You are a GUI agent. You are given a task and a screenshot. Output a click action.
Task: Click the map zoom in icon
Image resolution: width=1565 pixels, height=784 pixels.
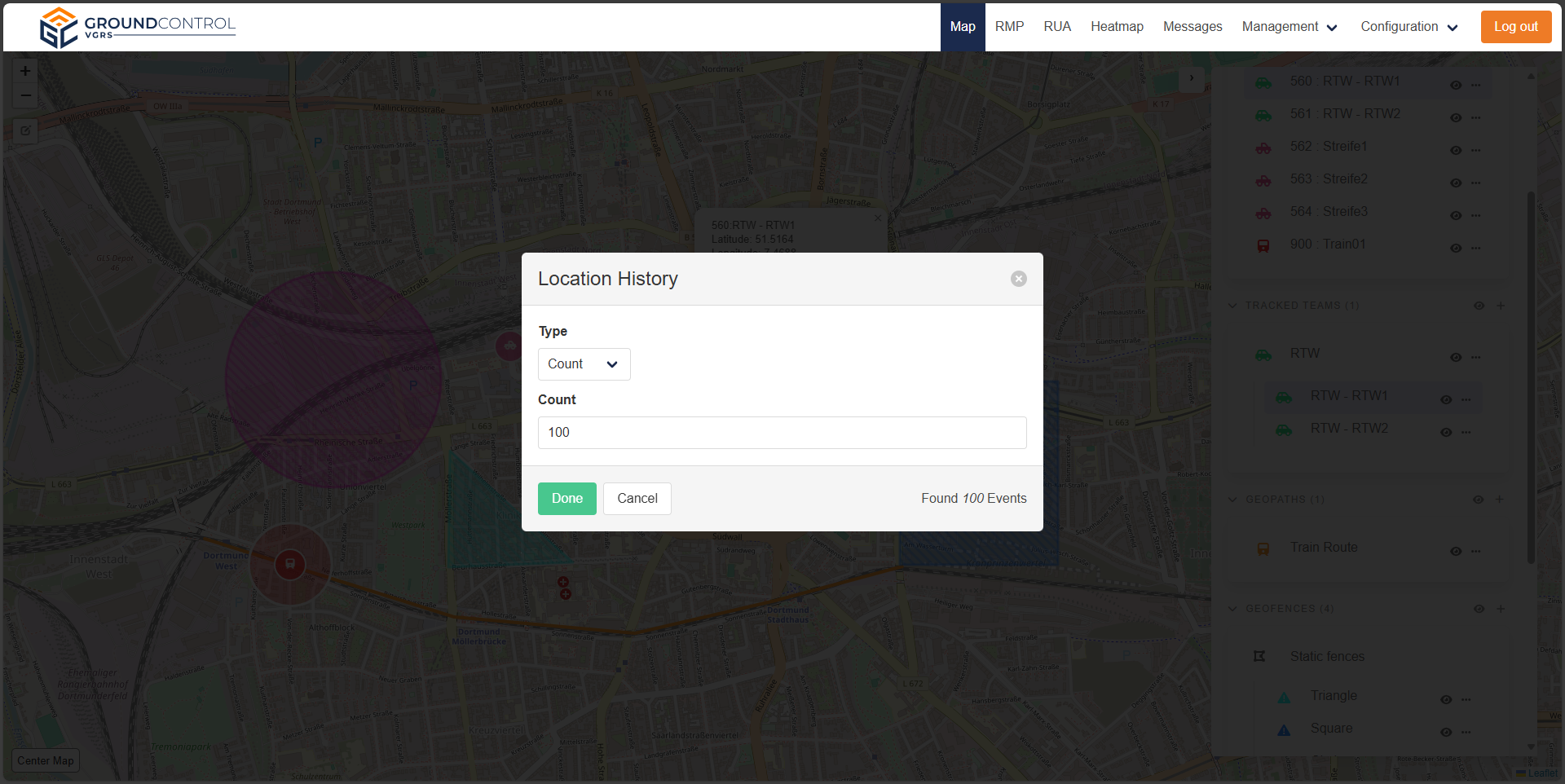[25, 72]
